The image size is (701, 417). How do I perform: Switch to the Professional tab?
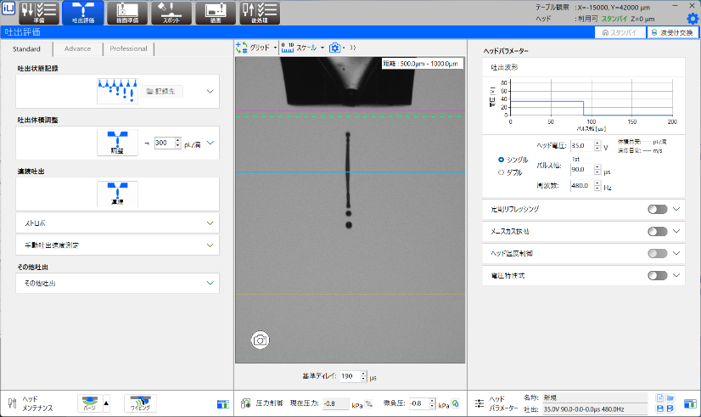pyautogui.click(x=128, y=48)
